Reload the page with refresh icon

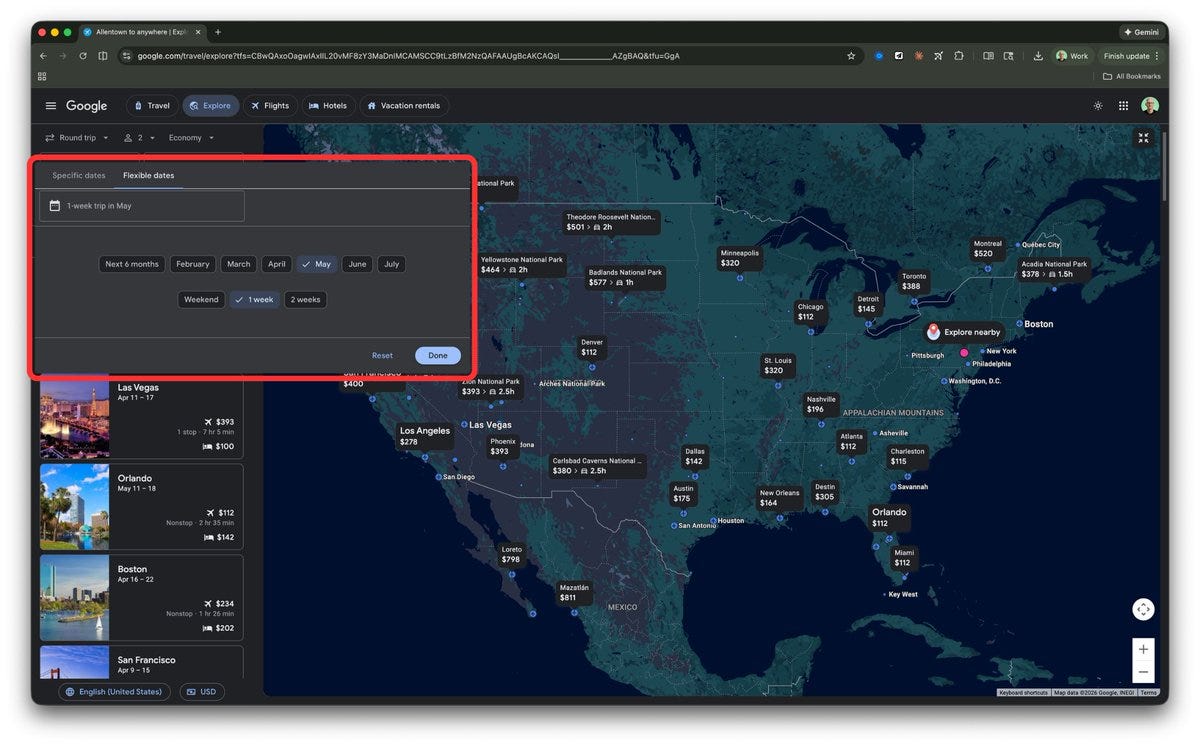pos(83,56)
